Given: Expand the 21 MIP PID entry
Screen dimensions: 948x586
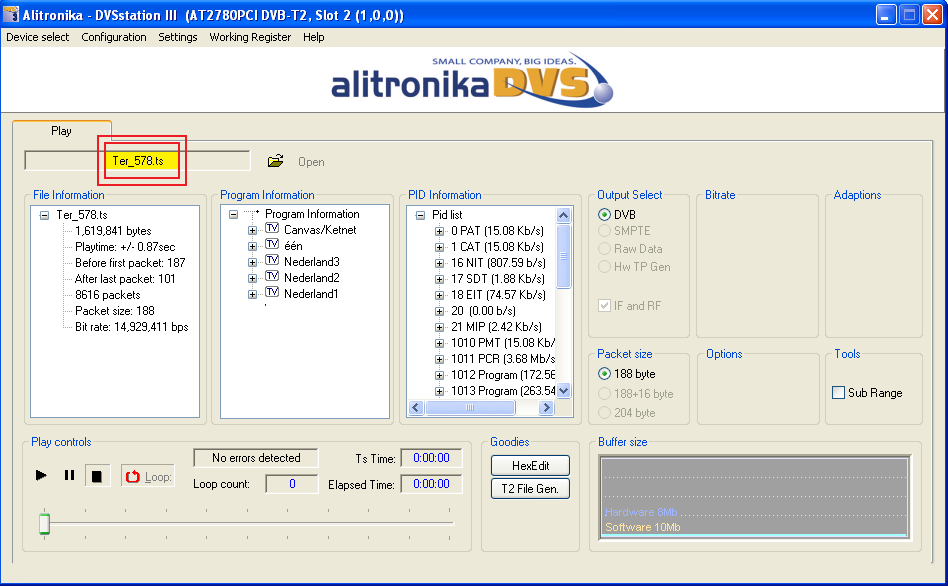Looking at the screenshot, I should [440, 327].
